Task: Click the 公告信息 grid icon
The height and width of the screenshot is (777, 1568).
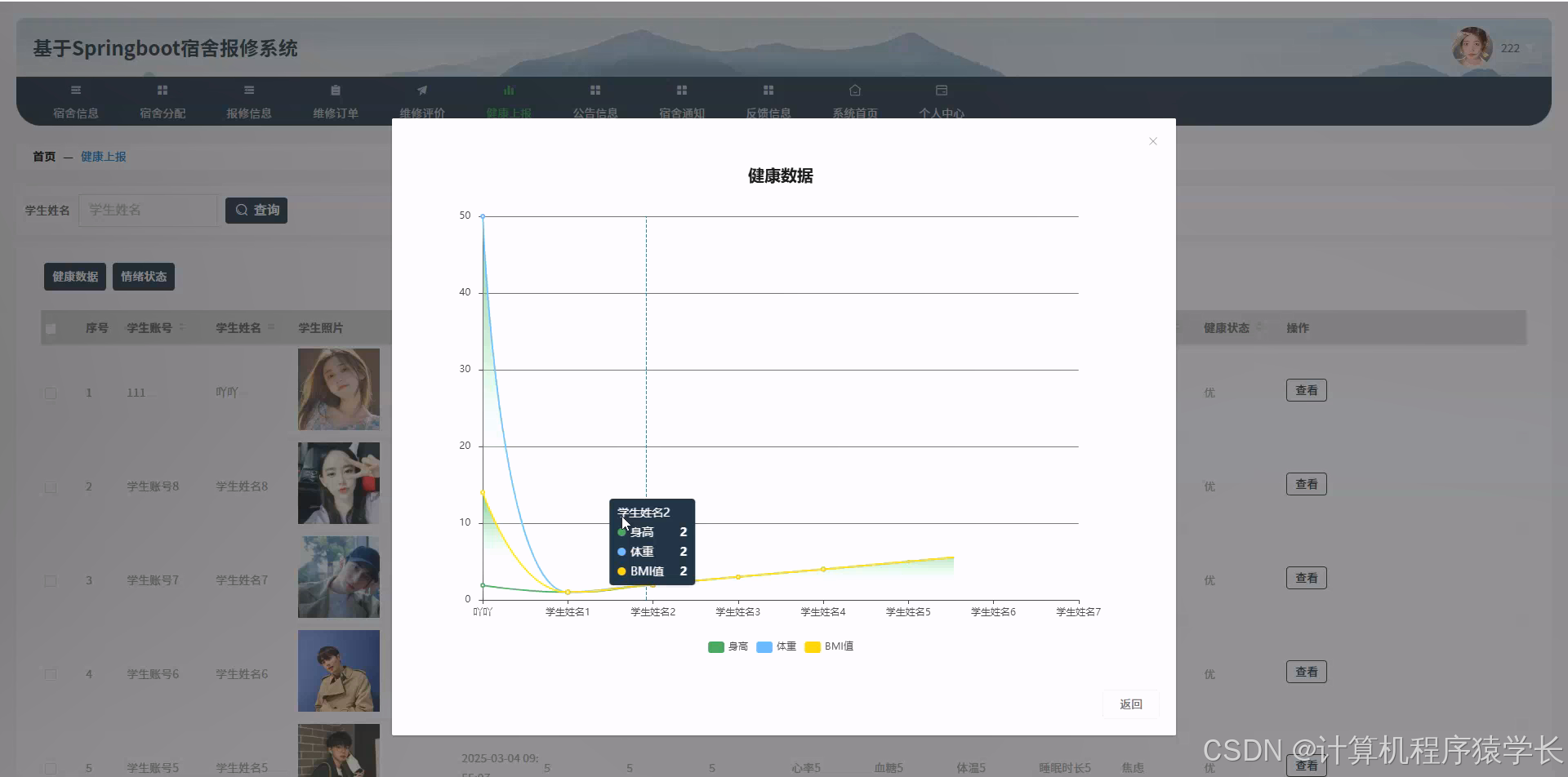Action: [x=595, y=90]
